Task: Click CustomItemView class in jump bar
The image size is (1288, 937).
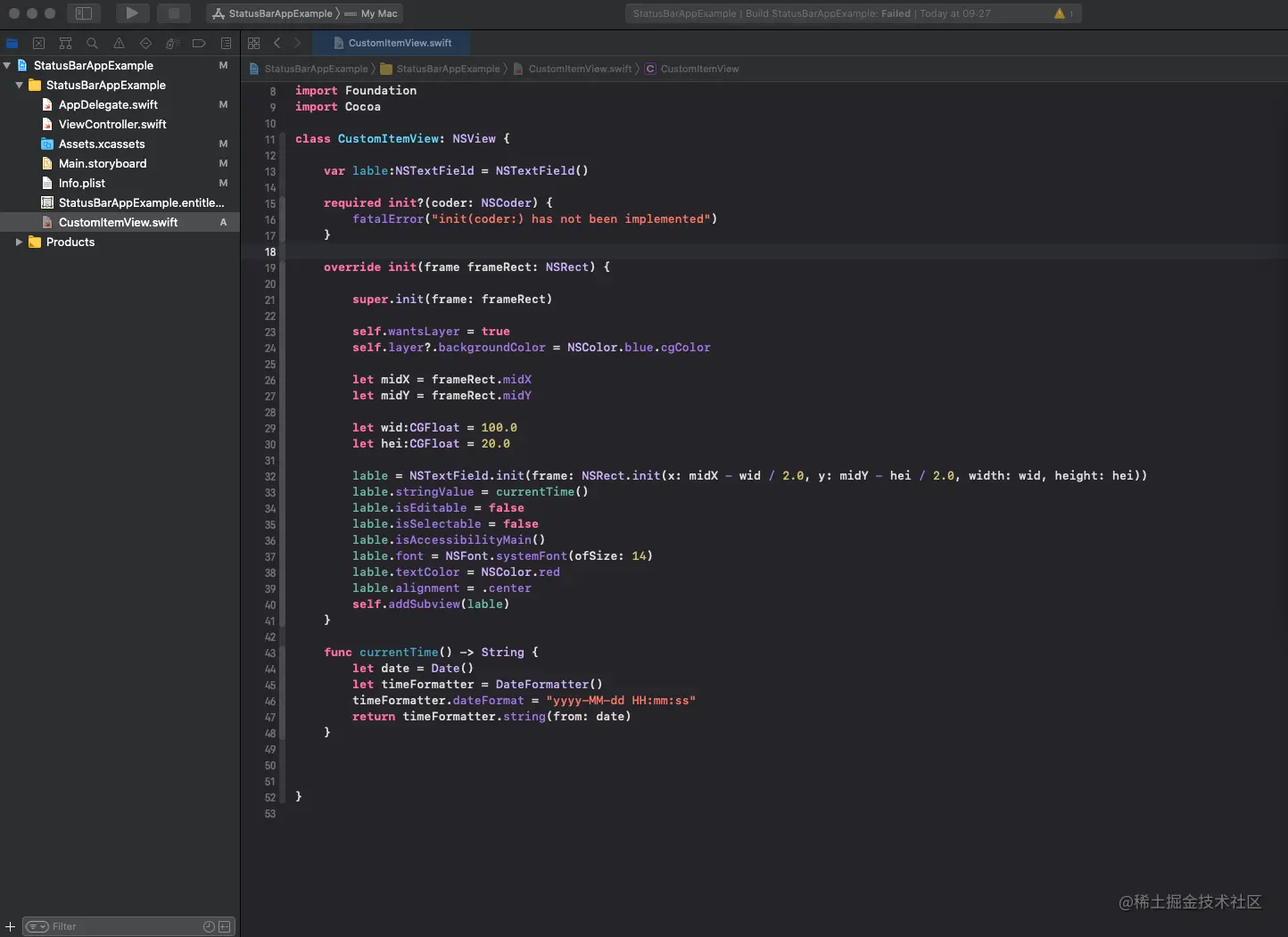Action: (x=692, y=69)
